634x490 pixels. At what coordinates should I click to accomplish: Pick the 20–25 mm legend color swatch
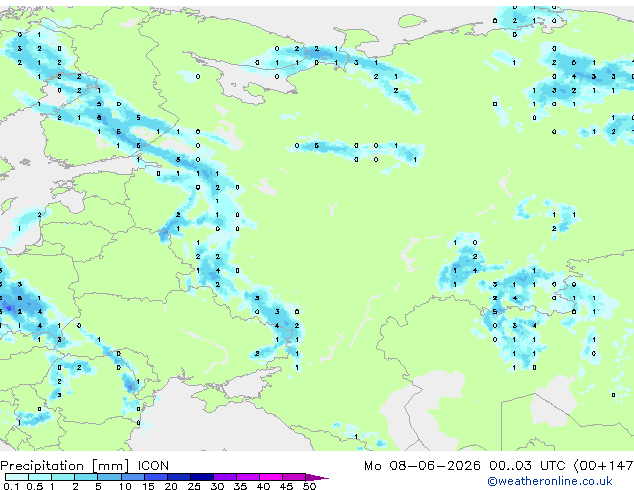pyautogui.click(x=179, y=477)
